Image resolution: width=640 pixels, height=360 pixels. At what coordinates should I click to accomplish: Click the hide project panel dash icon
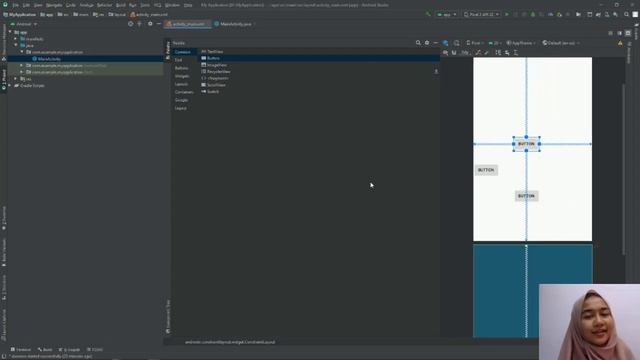tap(159, 24)
